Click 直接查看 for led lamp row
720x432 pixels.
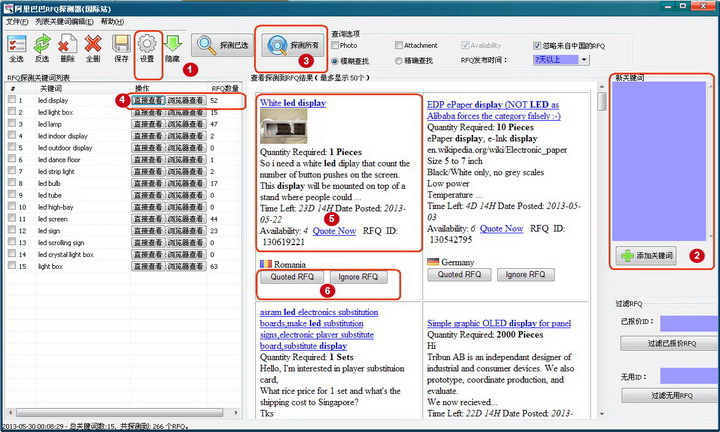[x=148, y=124]
